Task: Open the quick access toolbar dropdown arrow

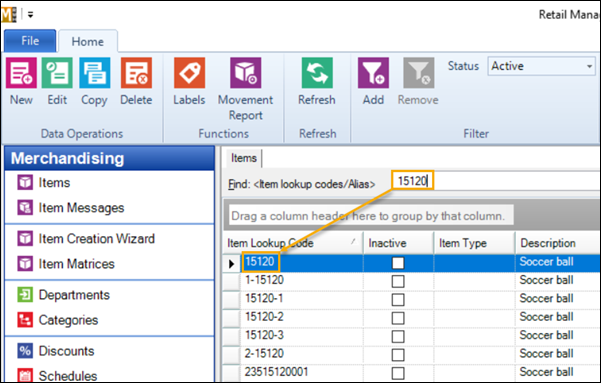Action: tap(30, 15)
